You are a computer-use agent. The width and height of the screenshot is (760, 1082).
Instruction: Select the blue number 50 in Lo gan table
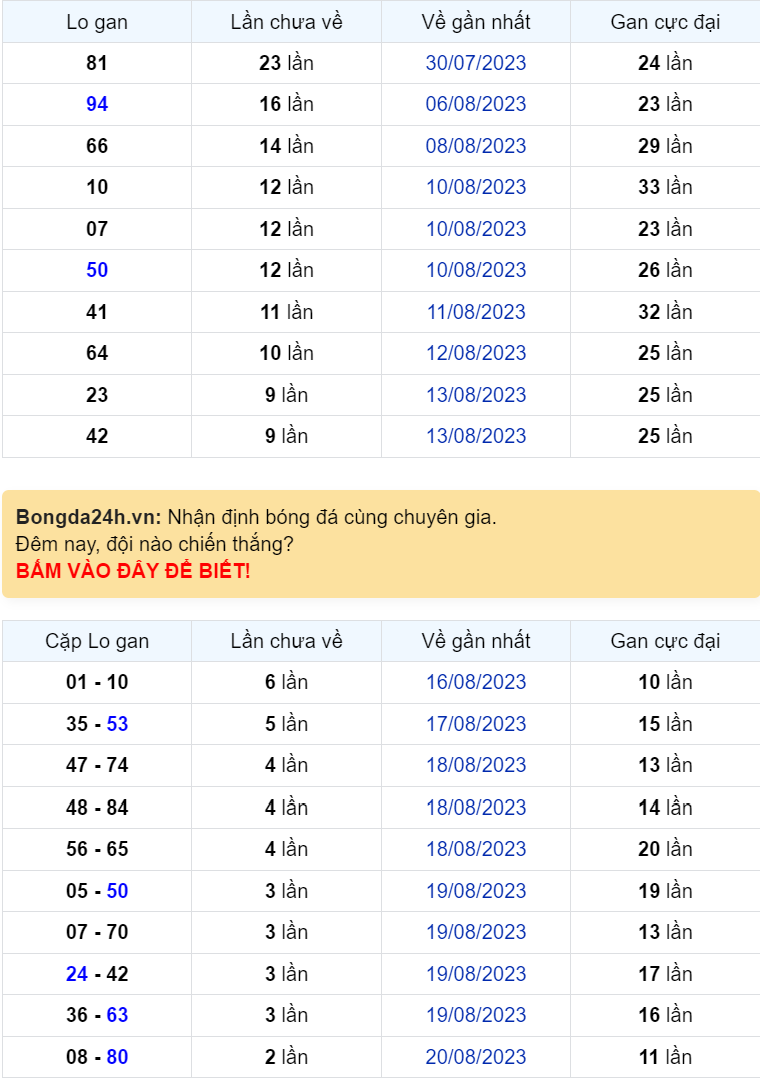[97, 270]
